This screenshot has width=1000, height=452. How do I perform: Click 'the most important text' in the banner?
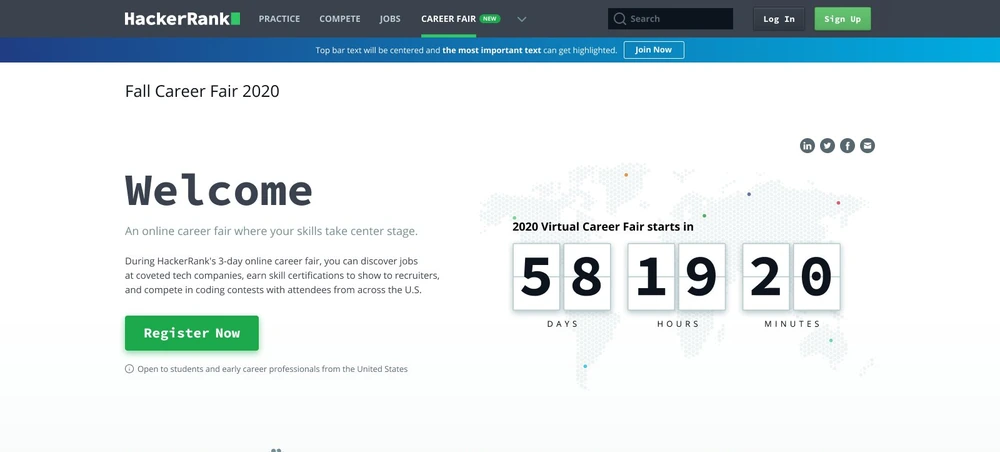click(492, 50)
